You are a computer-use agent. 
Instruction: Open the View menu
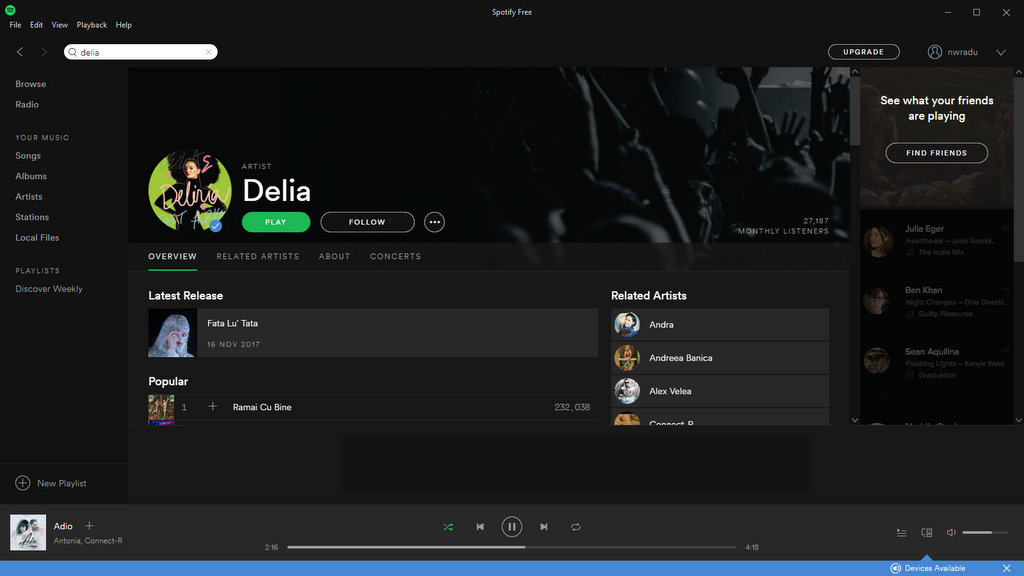click(x=59, y=25)
